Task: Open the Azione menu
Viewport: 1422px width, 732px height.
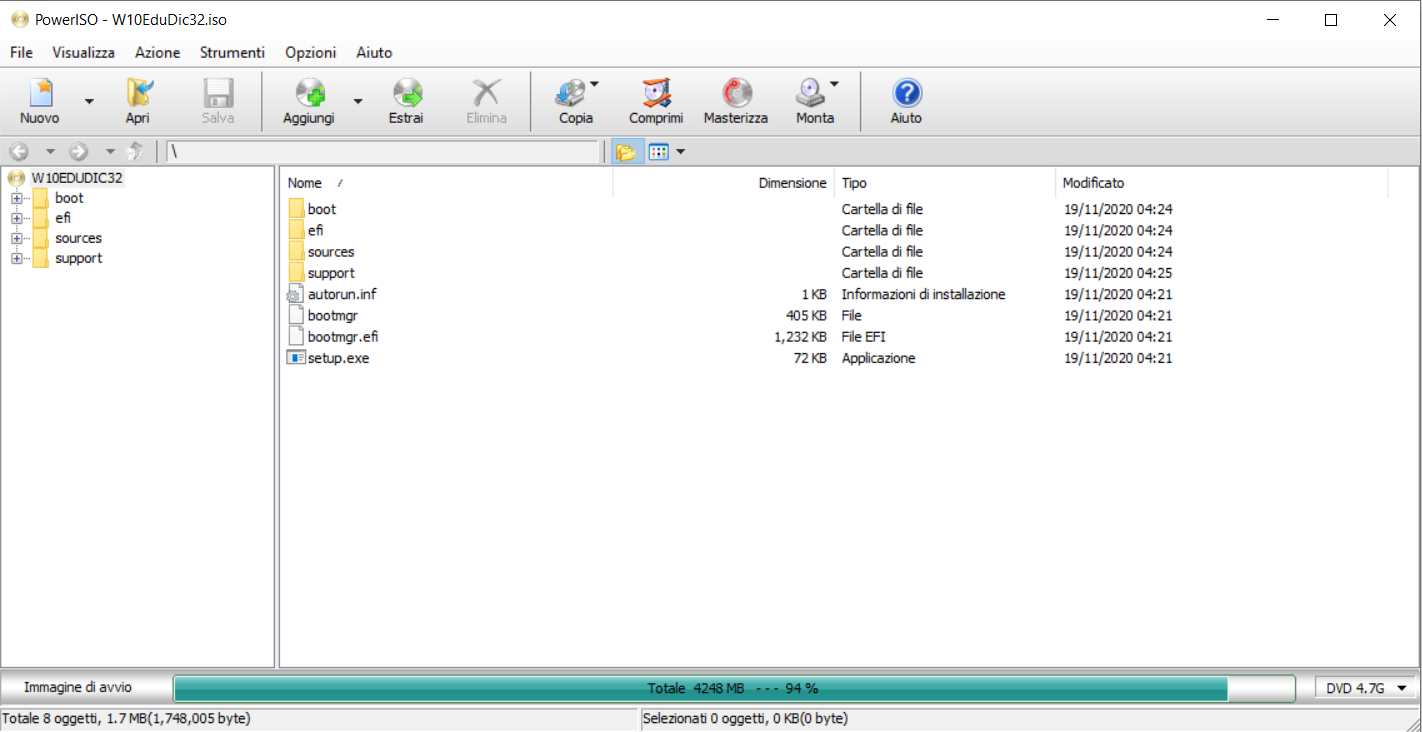Action: (158, 52)
